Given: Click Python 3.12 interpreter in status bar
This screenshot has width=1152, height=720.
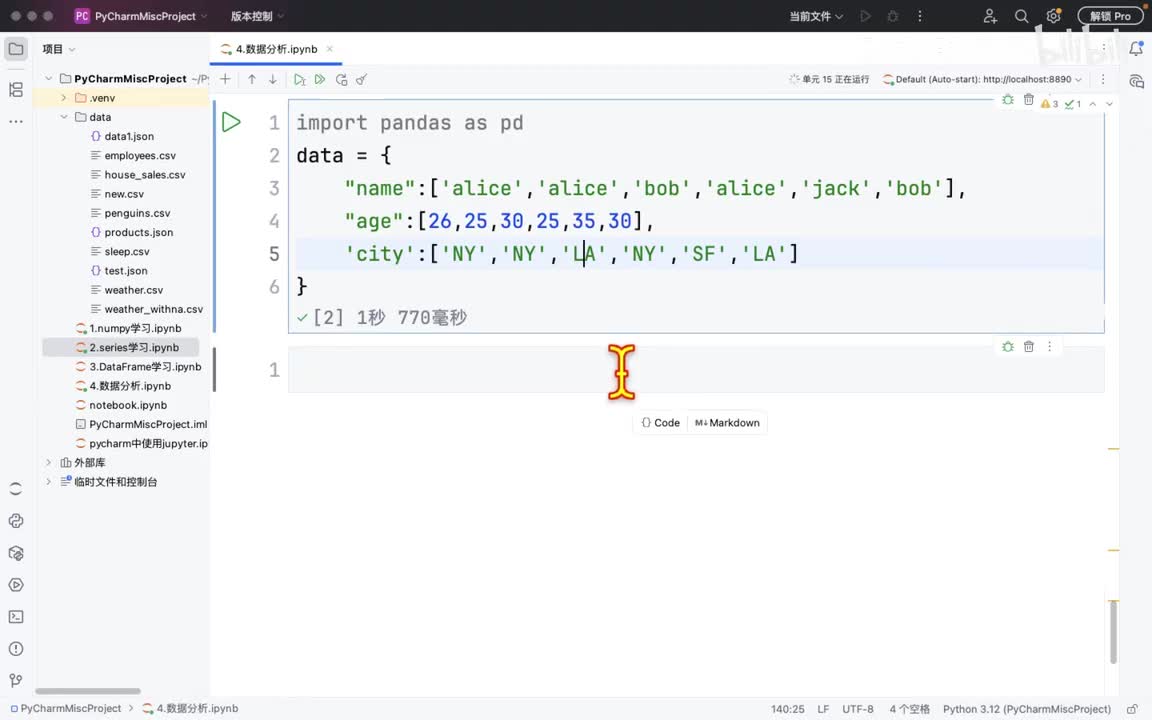Looking at the screenshot, I should [x=1026, y=709].
